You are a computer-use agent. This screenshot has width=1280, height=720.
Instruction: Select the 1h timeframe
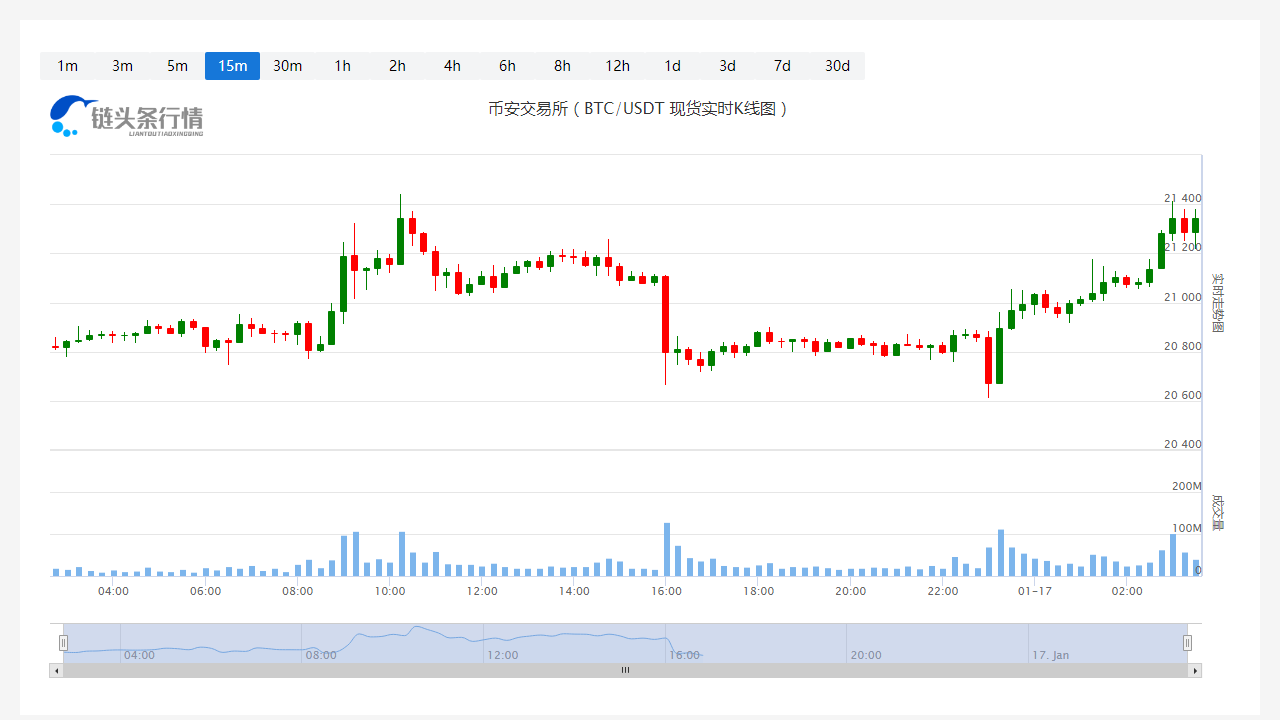[x=342, y=66]
